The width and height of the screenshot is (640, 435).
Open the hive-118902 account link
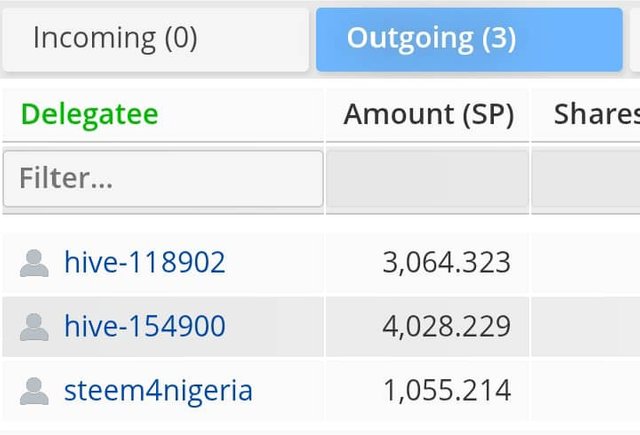(144, 262)
